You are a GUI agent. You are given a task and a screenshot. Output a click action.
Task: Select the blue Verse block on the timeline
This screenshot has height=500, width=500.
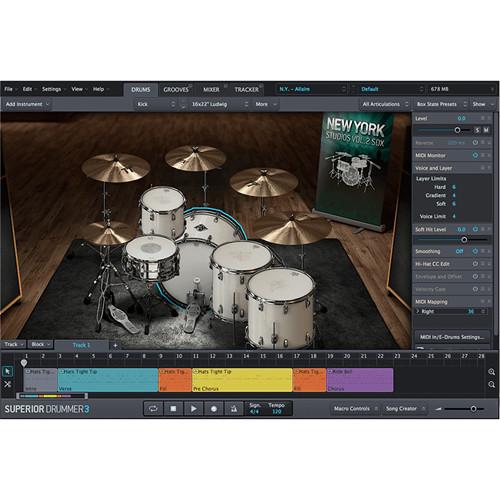tap(108, 380)
